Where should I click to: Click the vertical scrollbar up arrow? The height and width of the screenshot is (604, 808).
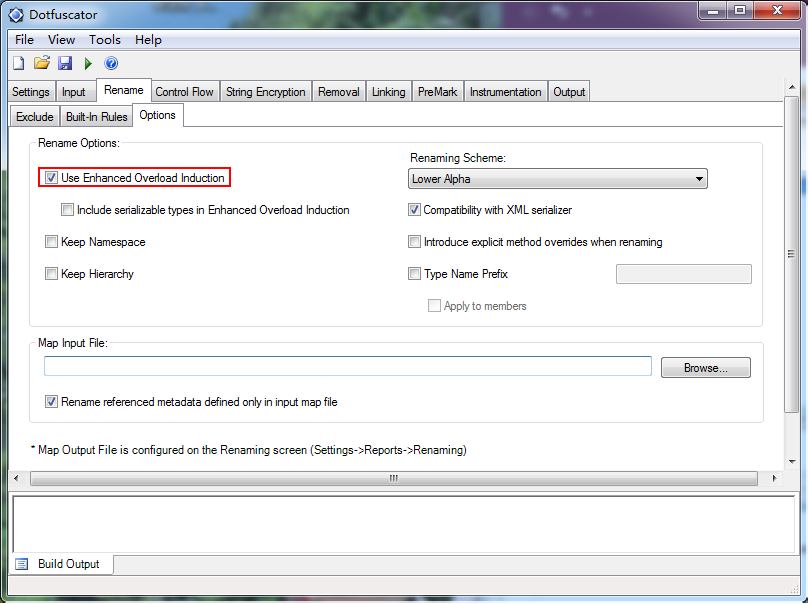(x=792, y=87)
